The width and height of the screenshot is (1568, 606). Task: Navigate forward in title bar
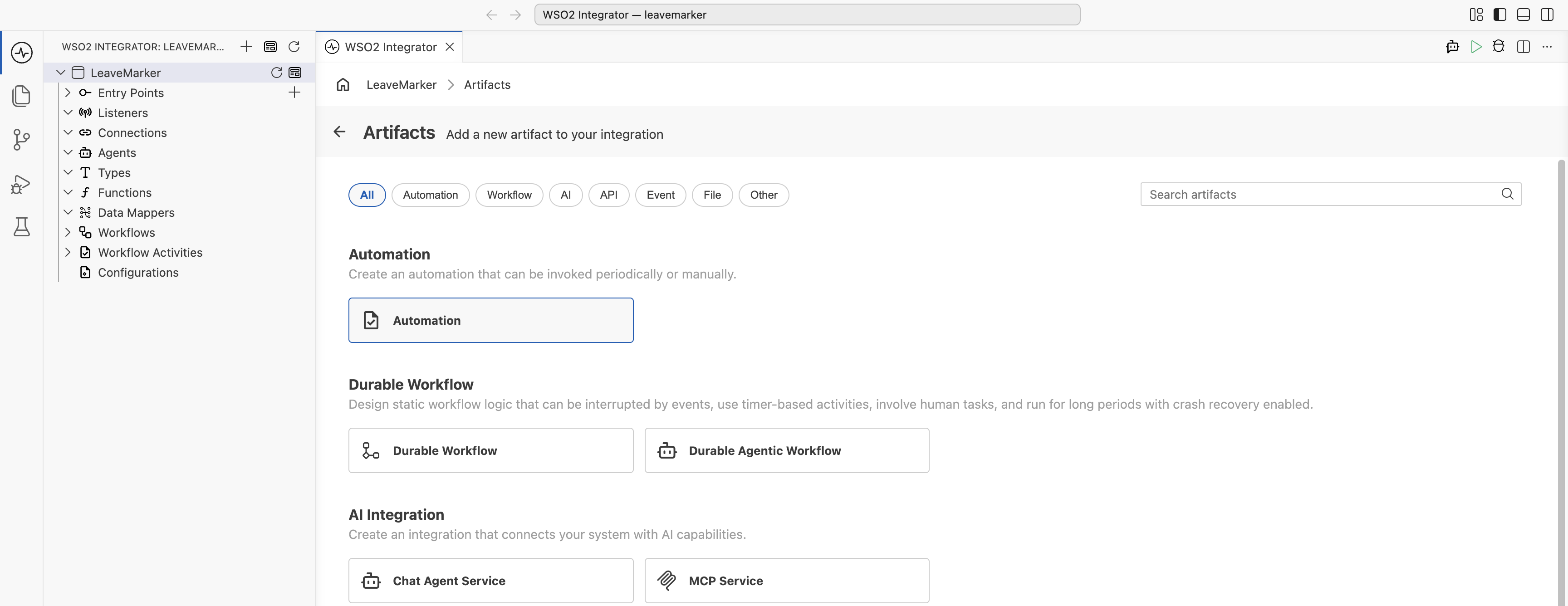pyautogui.click(x=515, y=15)
